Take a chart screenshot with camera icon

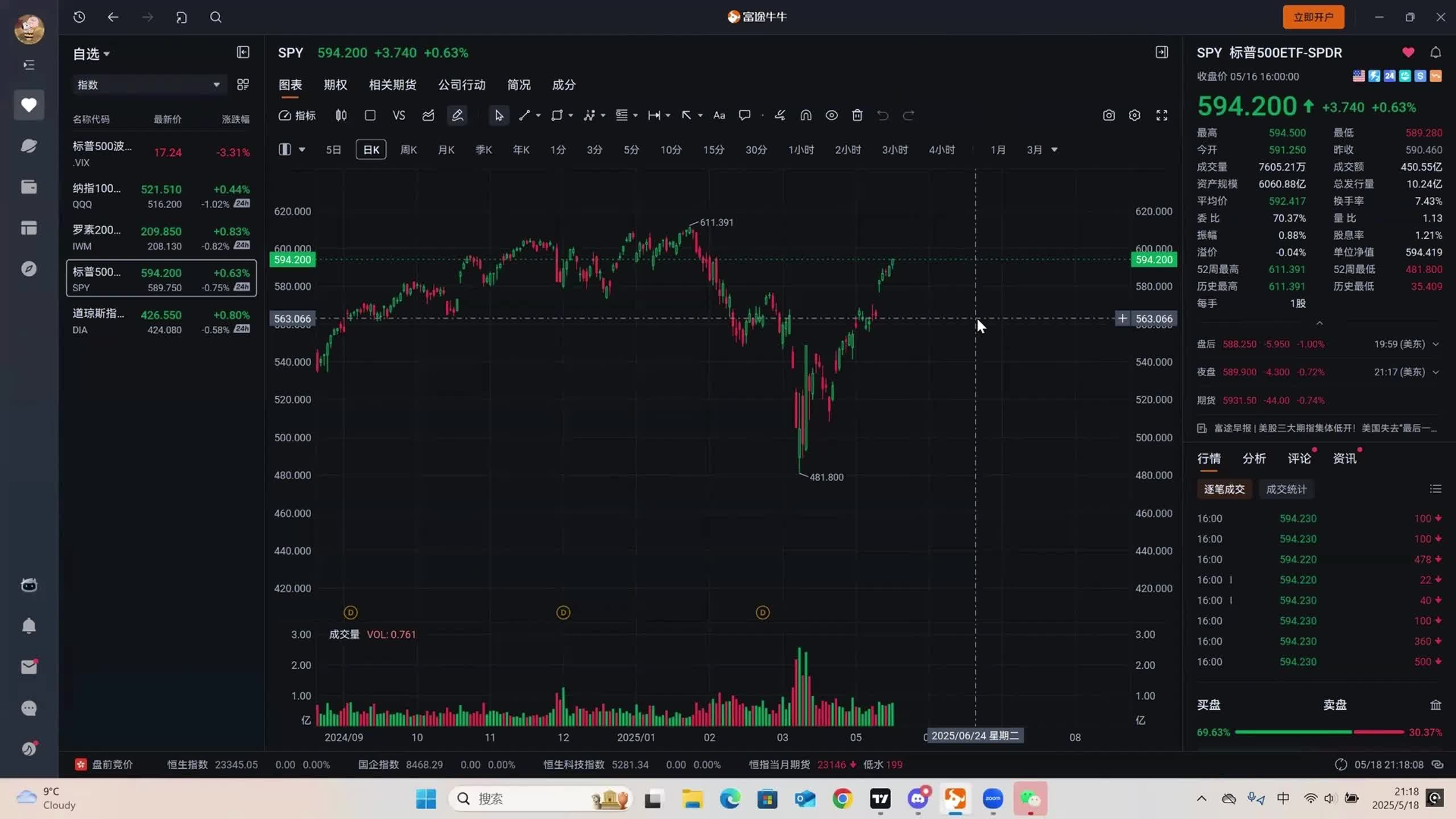click(x=1108, y=115)
